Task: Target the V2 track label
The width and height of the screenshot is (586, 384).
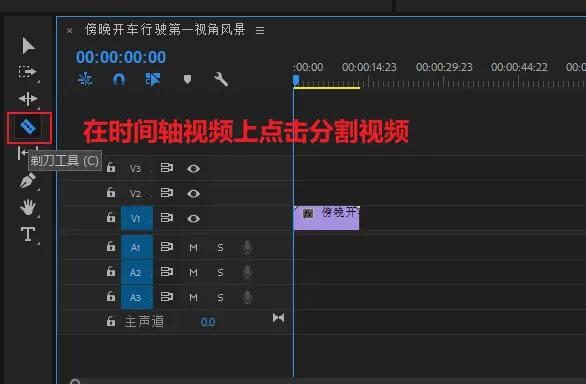Action: [x=135, y=194]
